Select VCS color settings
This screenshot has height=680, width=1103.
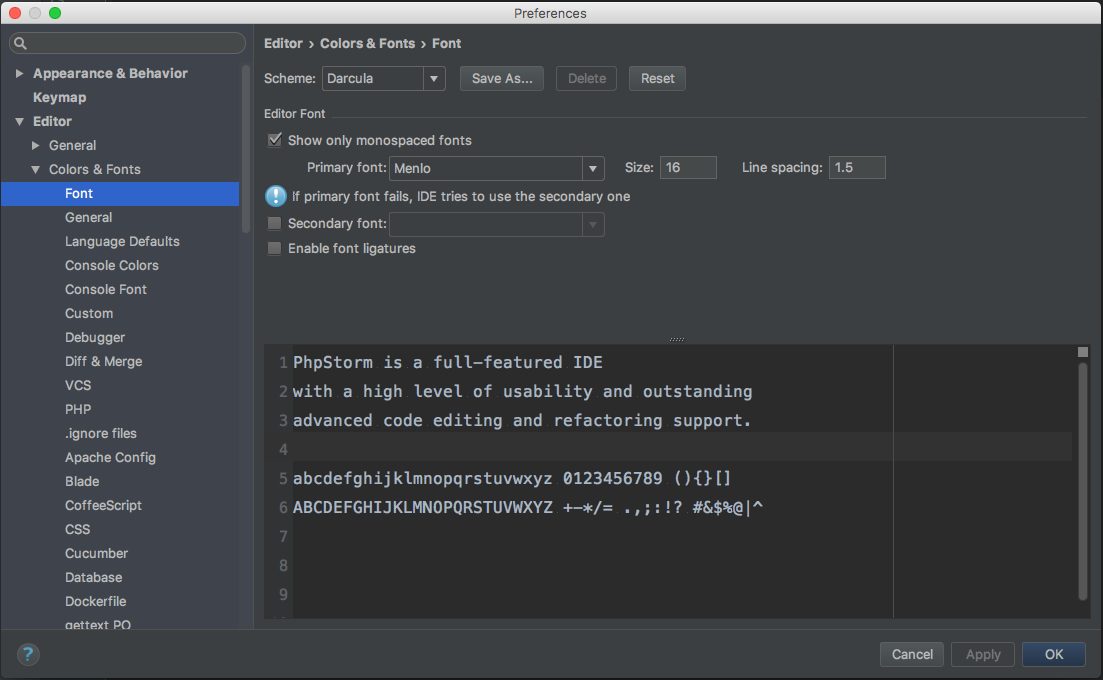[x=78, y=385]
